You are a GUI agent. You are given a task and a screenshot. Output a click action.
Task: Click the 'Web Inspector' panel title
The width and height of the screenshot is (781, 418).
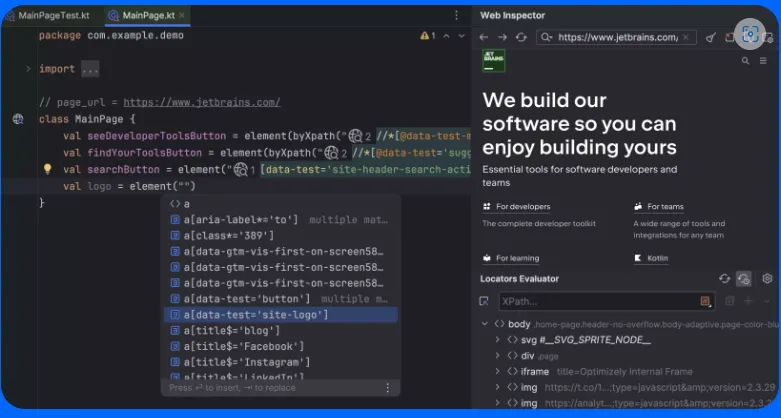click(x=513, y=15)
